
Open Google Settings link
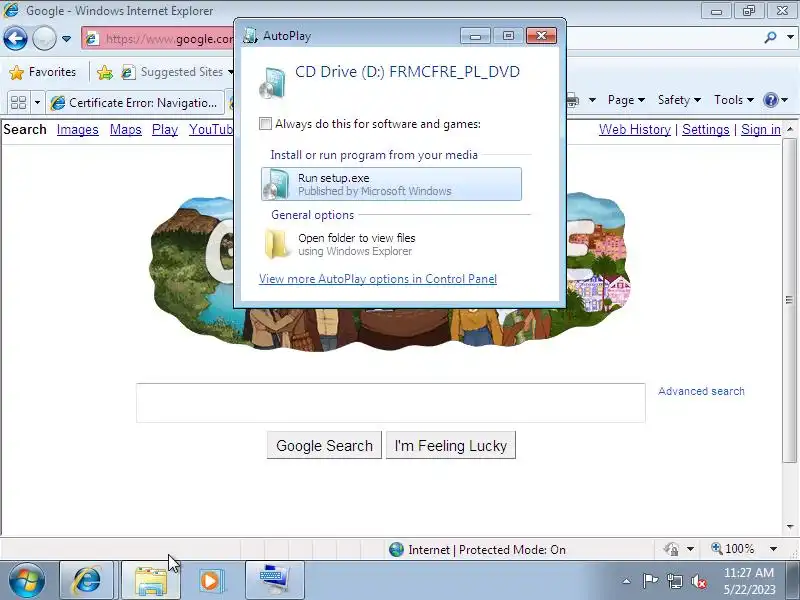706,130
